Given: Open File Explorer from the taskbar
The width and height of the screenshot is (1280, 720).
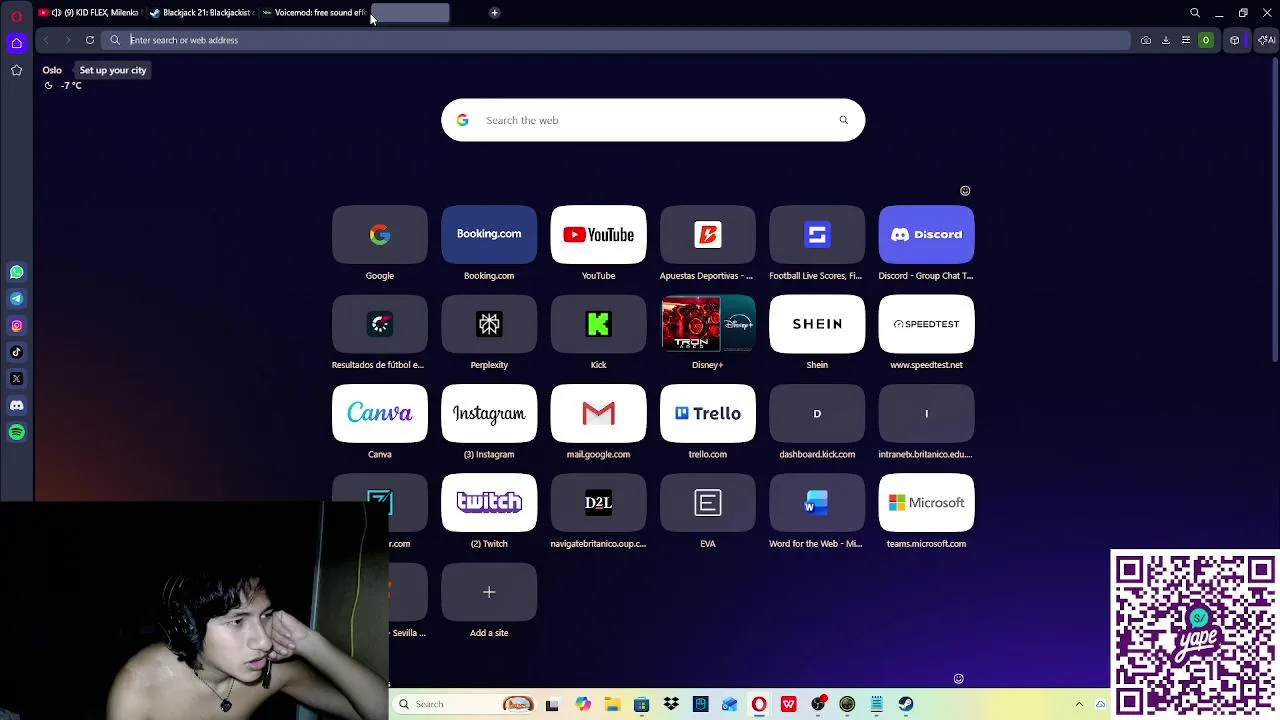Looking at the screenshot, I should click(x=612, y=704).
